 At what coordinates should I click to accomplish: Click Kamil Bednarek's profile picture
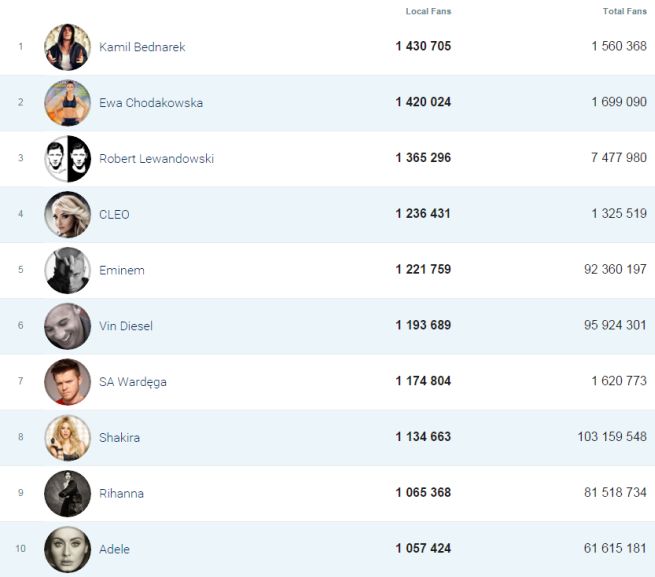[67, 47]
